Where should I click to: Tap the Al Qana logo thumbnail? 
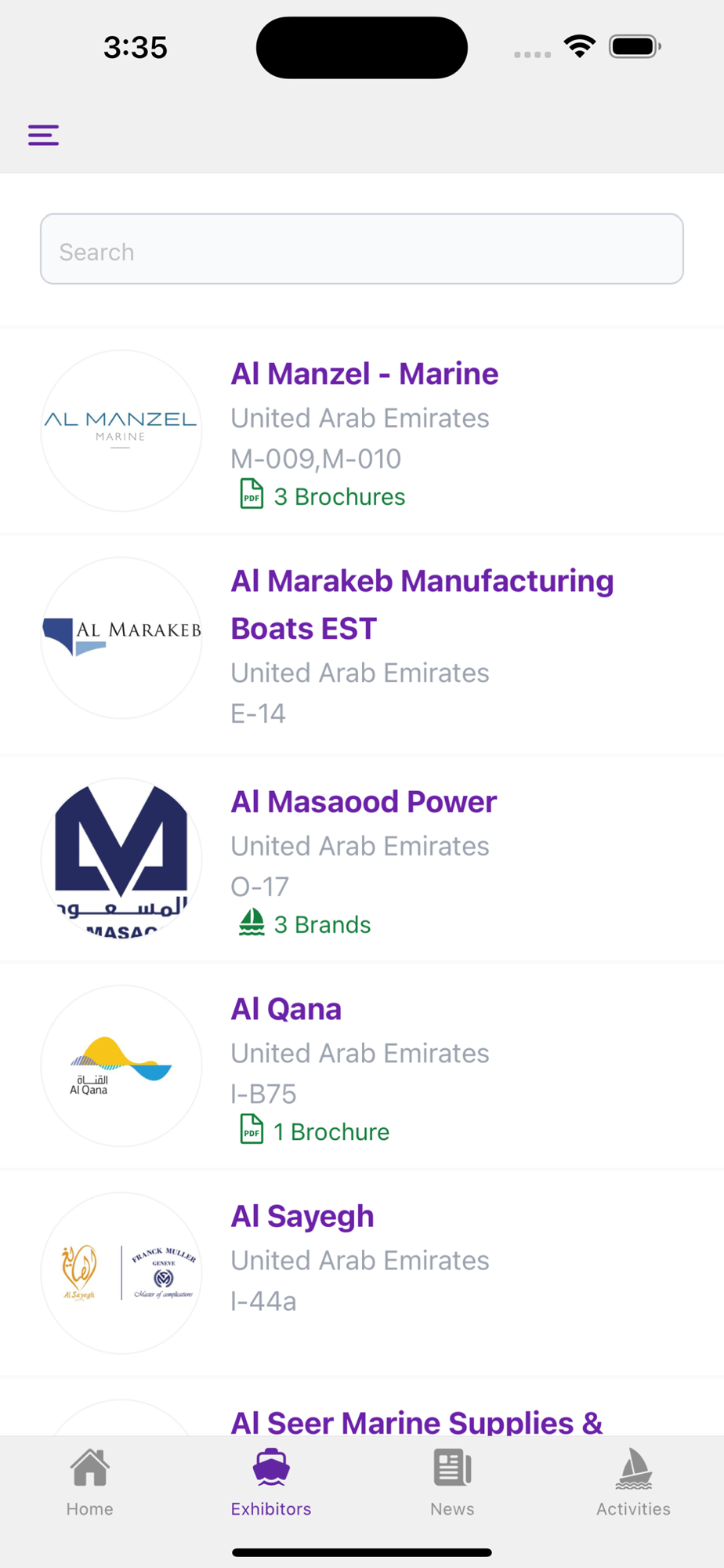click(121, 1065)
